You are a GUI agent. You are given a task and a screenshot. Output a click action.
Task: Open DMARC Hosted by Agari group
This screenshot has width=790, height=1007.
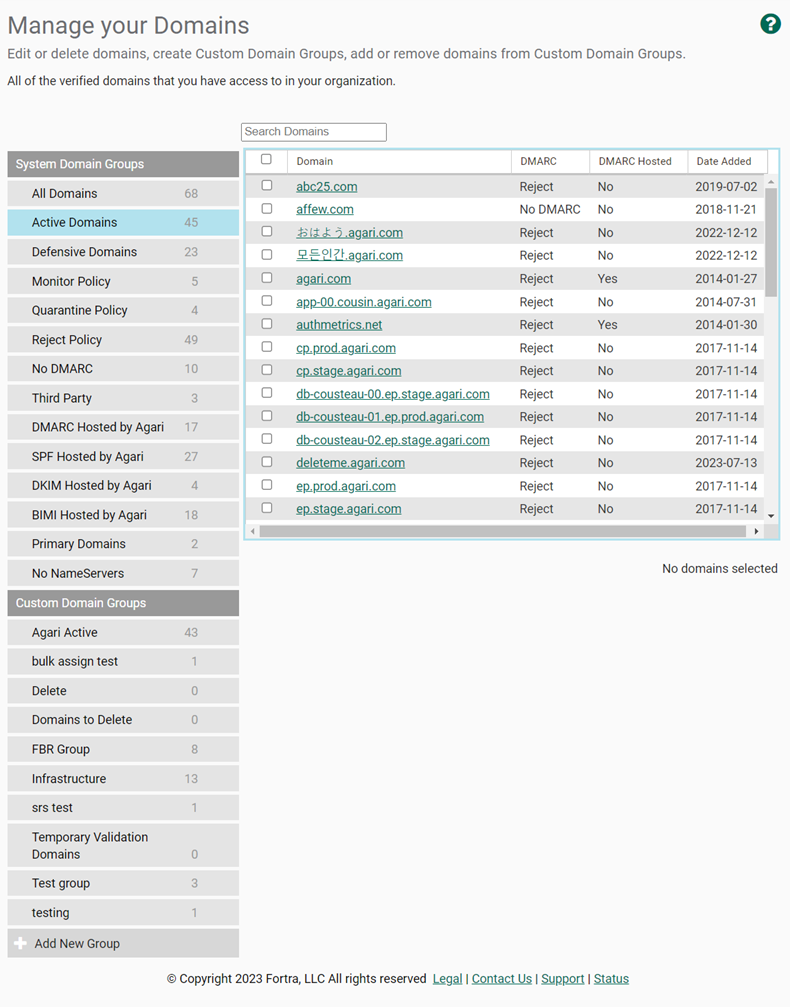(123, 427)
